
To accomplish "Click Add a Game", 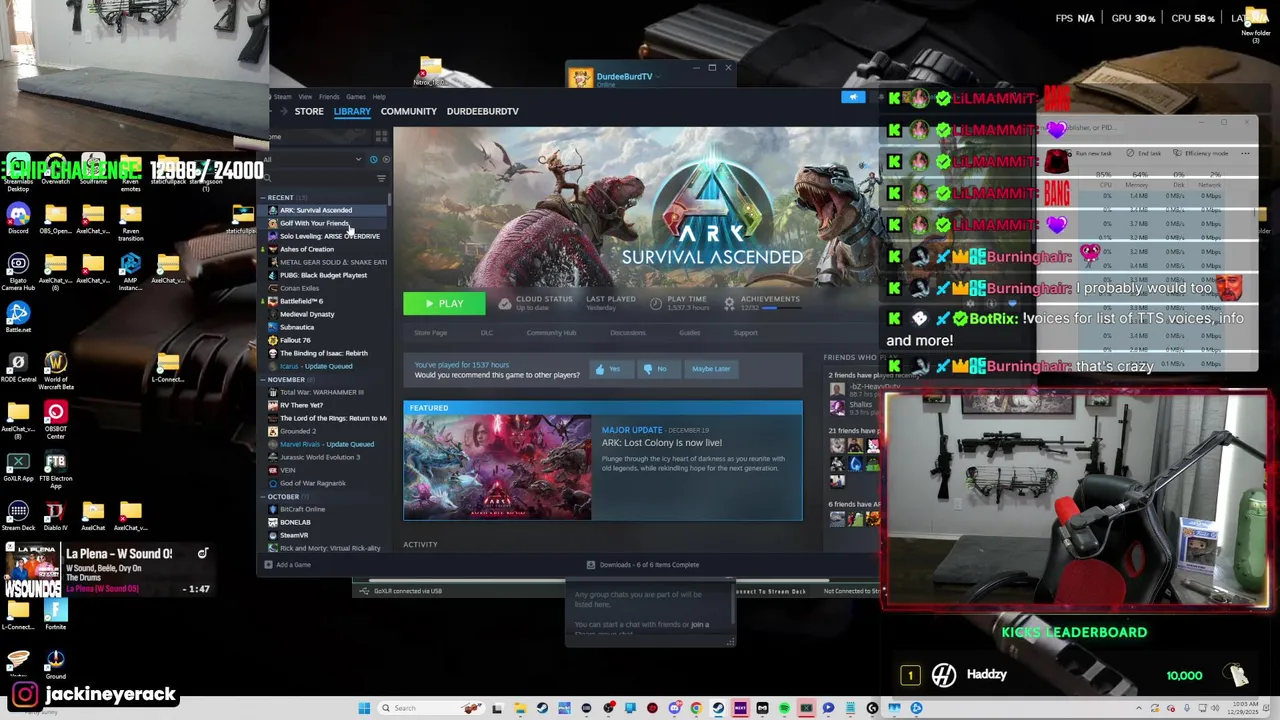I will pos(287,565).
